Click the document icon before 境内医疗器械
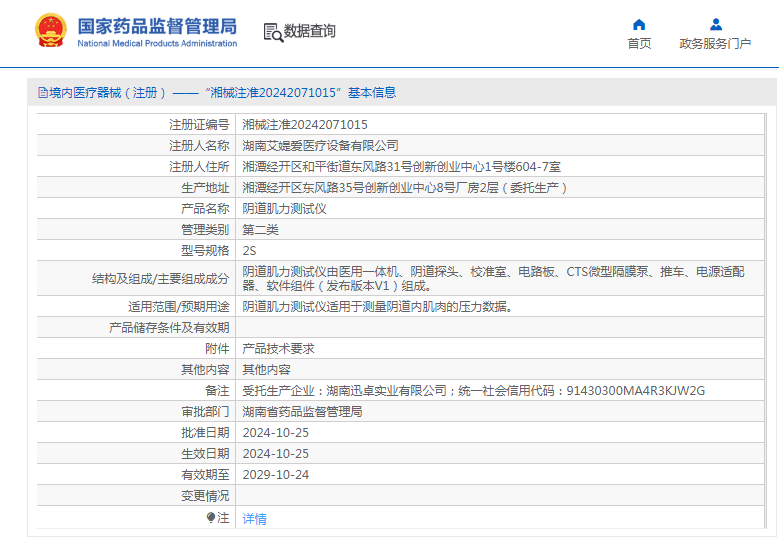779x541 pixels. coord(43,92)
